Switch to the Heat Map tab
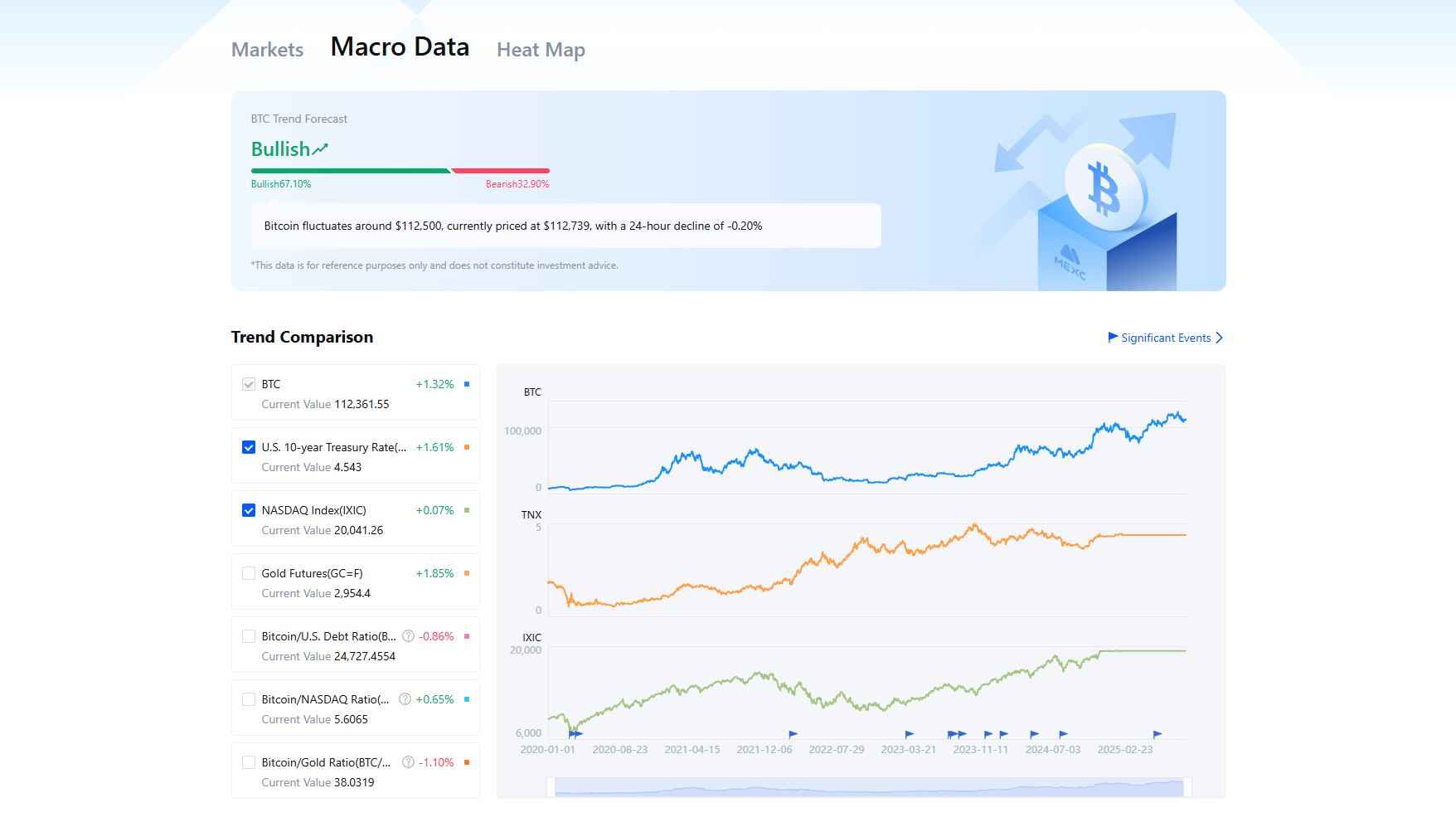 point(541,49)
